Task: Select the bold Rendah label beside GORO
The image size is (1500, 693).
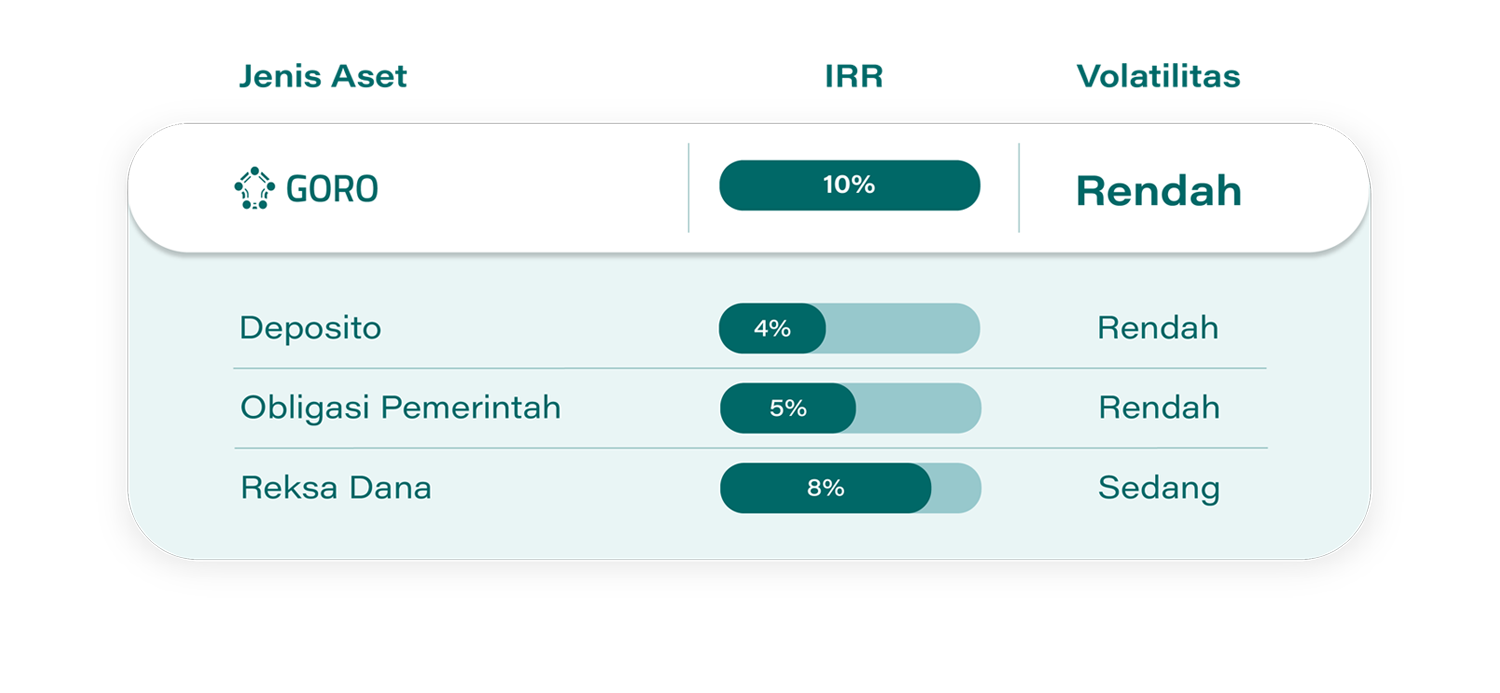Action: coord(1158,191)
